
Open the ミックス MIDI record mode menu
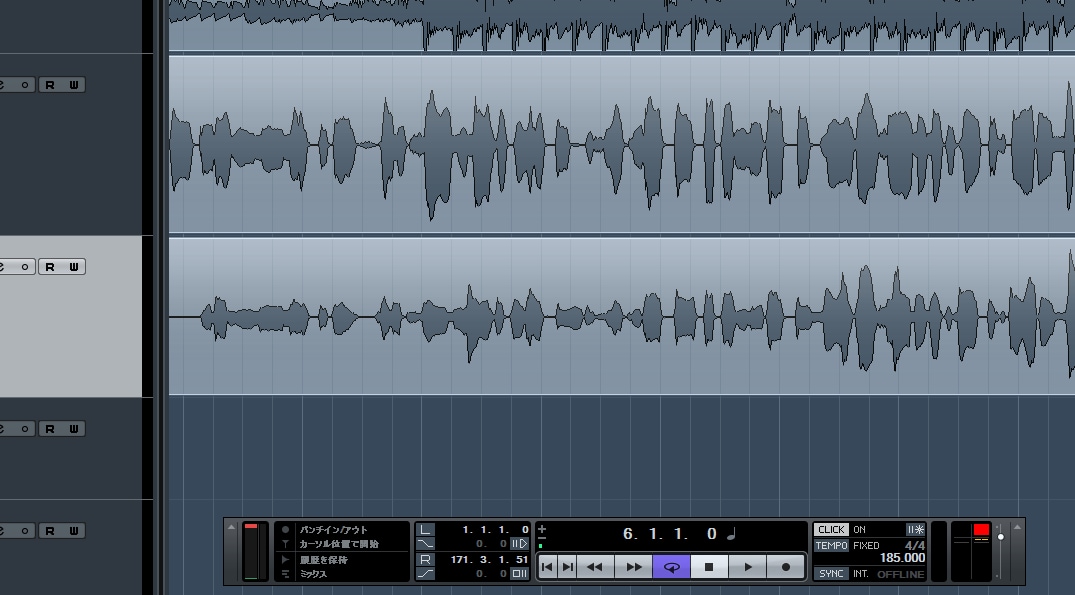[313, 574]
